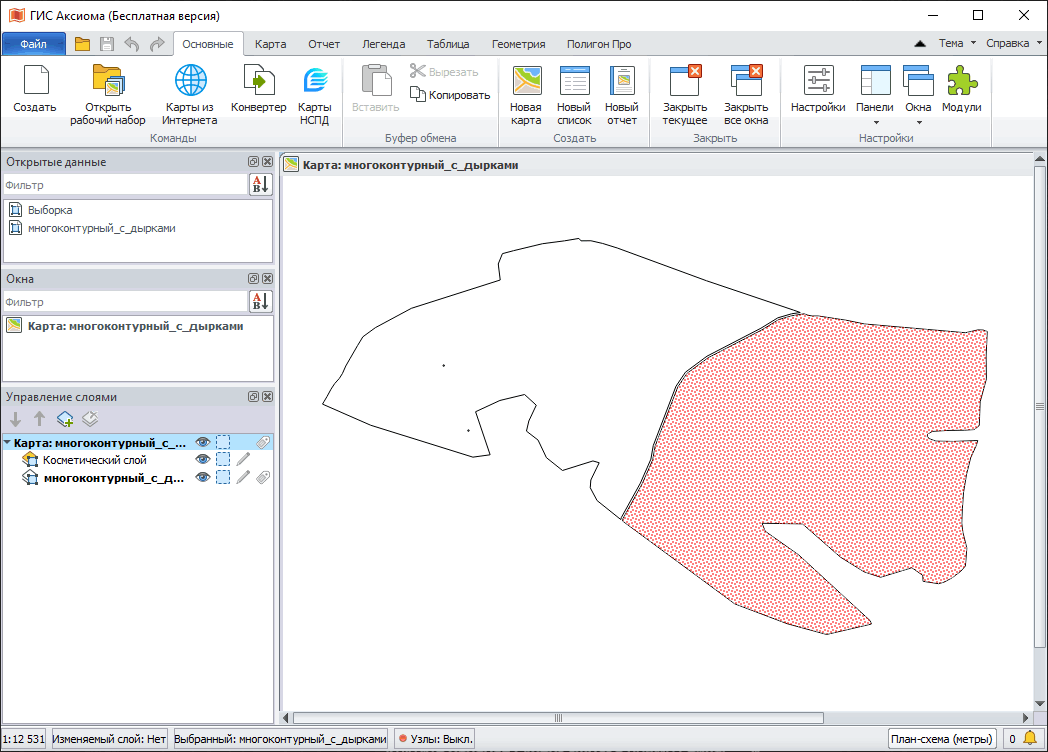Open the Тема dropdown menu
Viewport: 1048px width, 752px height.
[956, 43]
